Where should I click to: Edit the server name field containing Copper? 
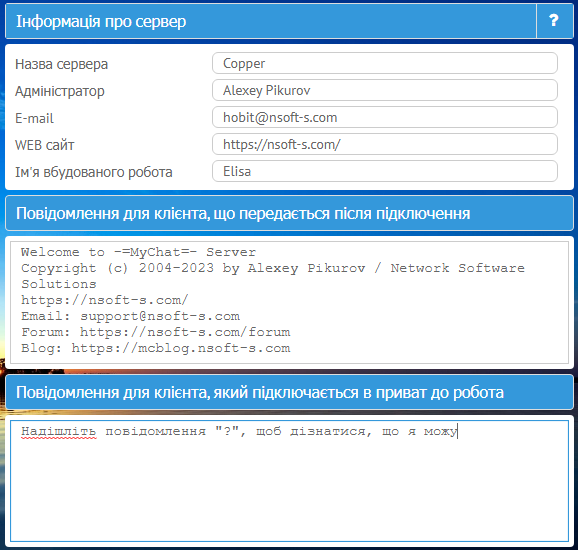[384, 63]
